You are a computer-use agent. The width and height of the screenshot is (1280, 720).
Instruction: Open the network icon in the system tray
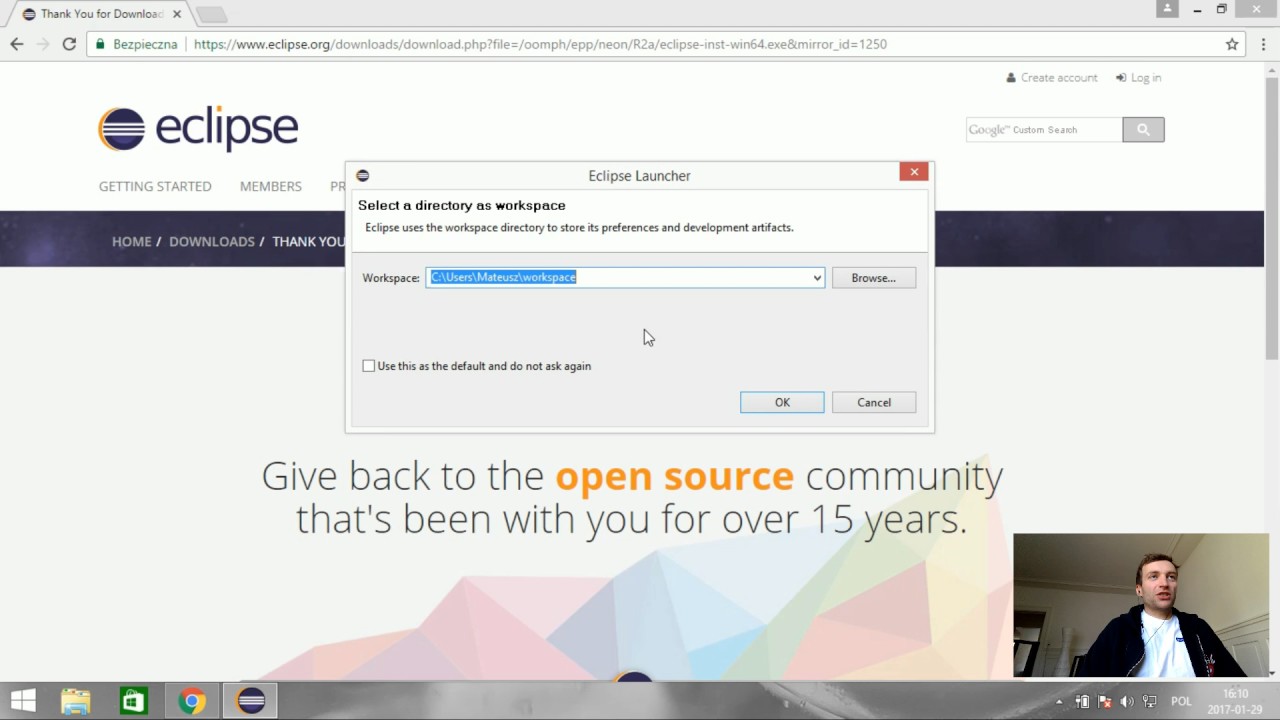tap(1149, 702)
